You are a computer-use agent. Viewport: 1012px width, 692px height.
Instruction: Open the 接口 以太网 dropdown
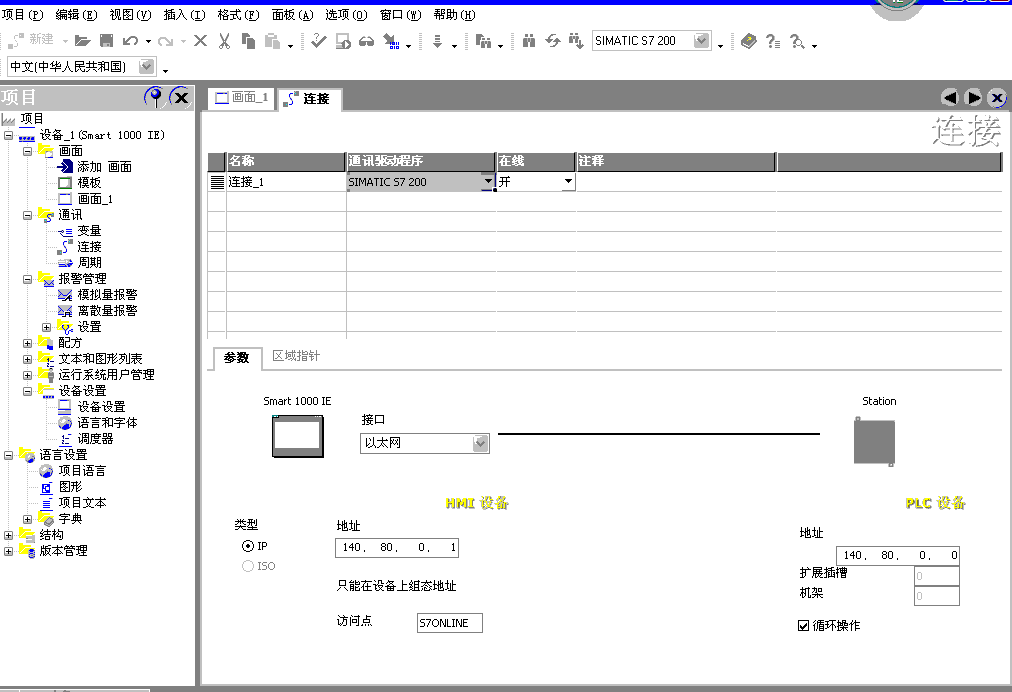[x=481, y=443]
